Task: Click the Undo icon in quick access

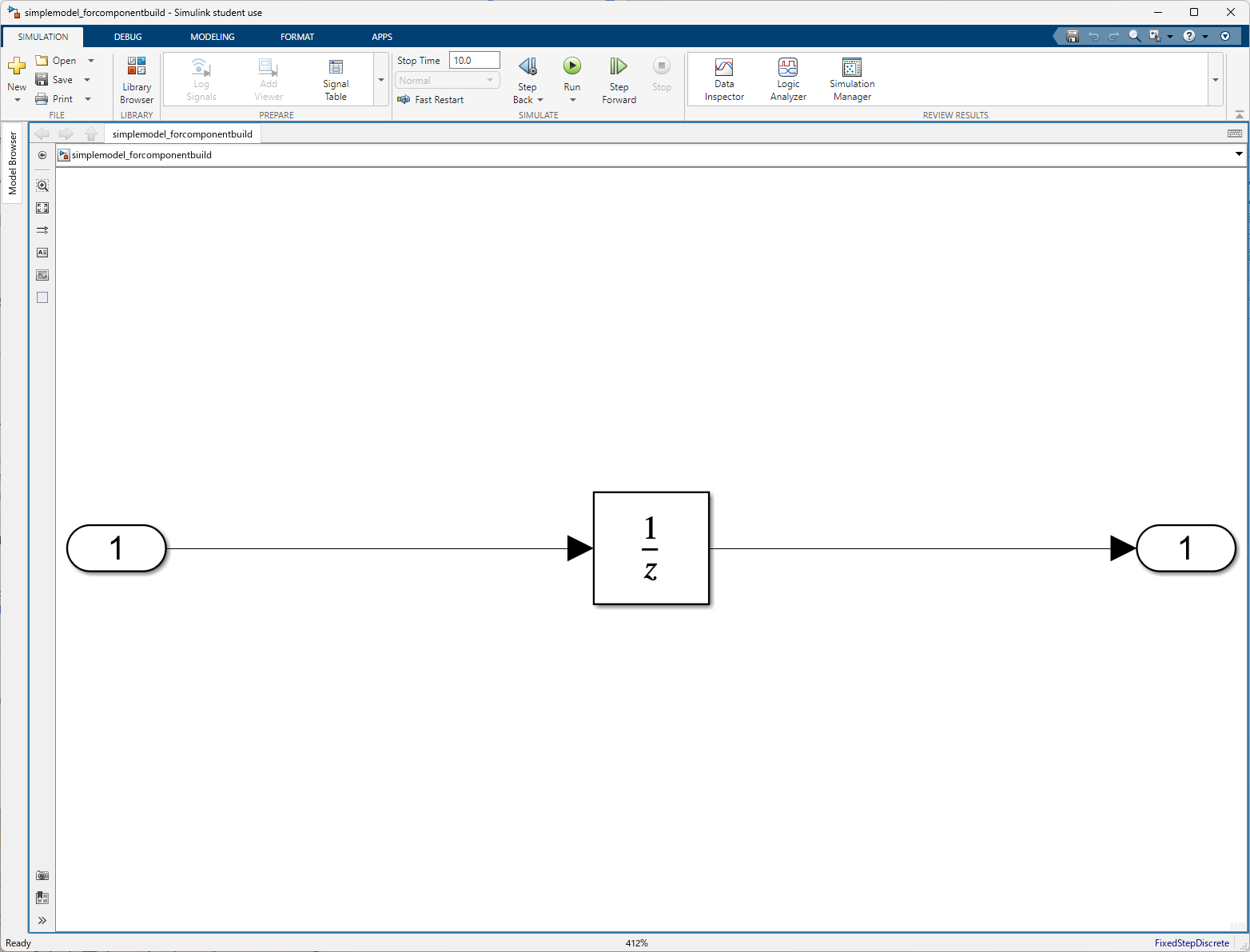Action: (x=1093, y=36)
